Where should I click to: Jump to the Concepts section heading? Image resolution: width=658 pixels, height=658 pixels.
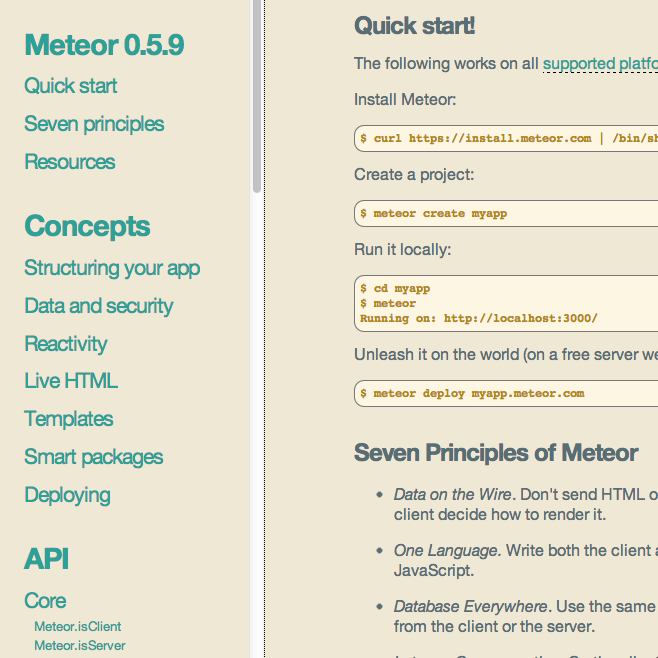pos(87,226)
